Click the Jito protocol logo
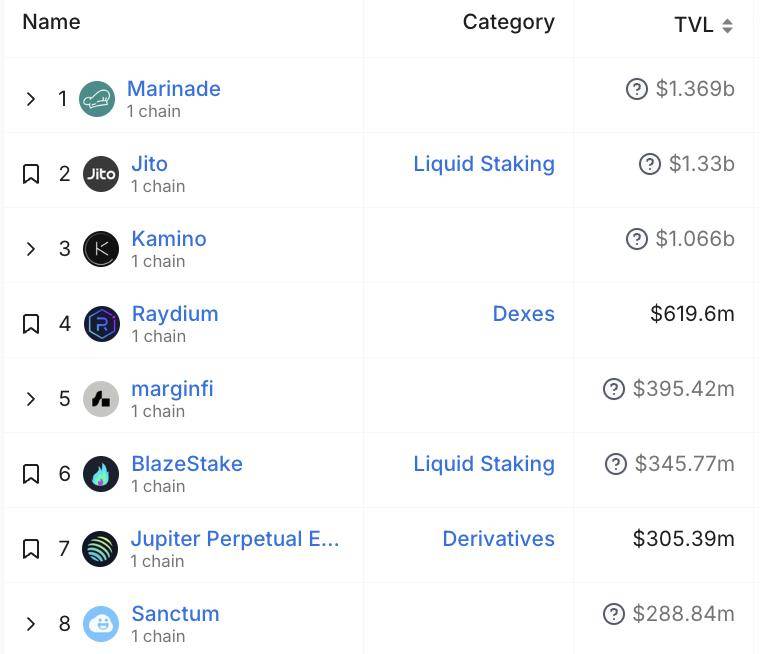Viewport: 760px width, 654px height. (101, 174)
